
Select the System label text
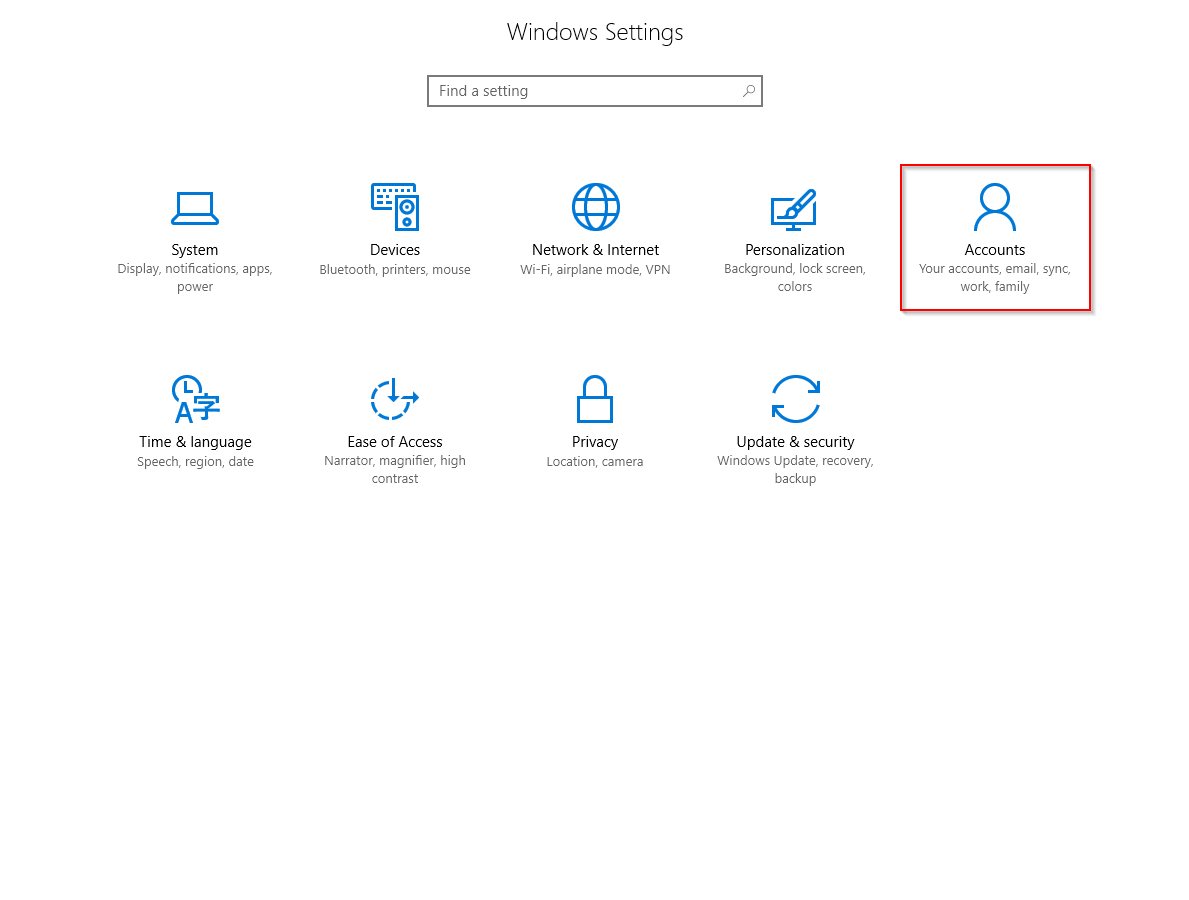(x=195, y=250)
